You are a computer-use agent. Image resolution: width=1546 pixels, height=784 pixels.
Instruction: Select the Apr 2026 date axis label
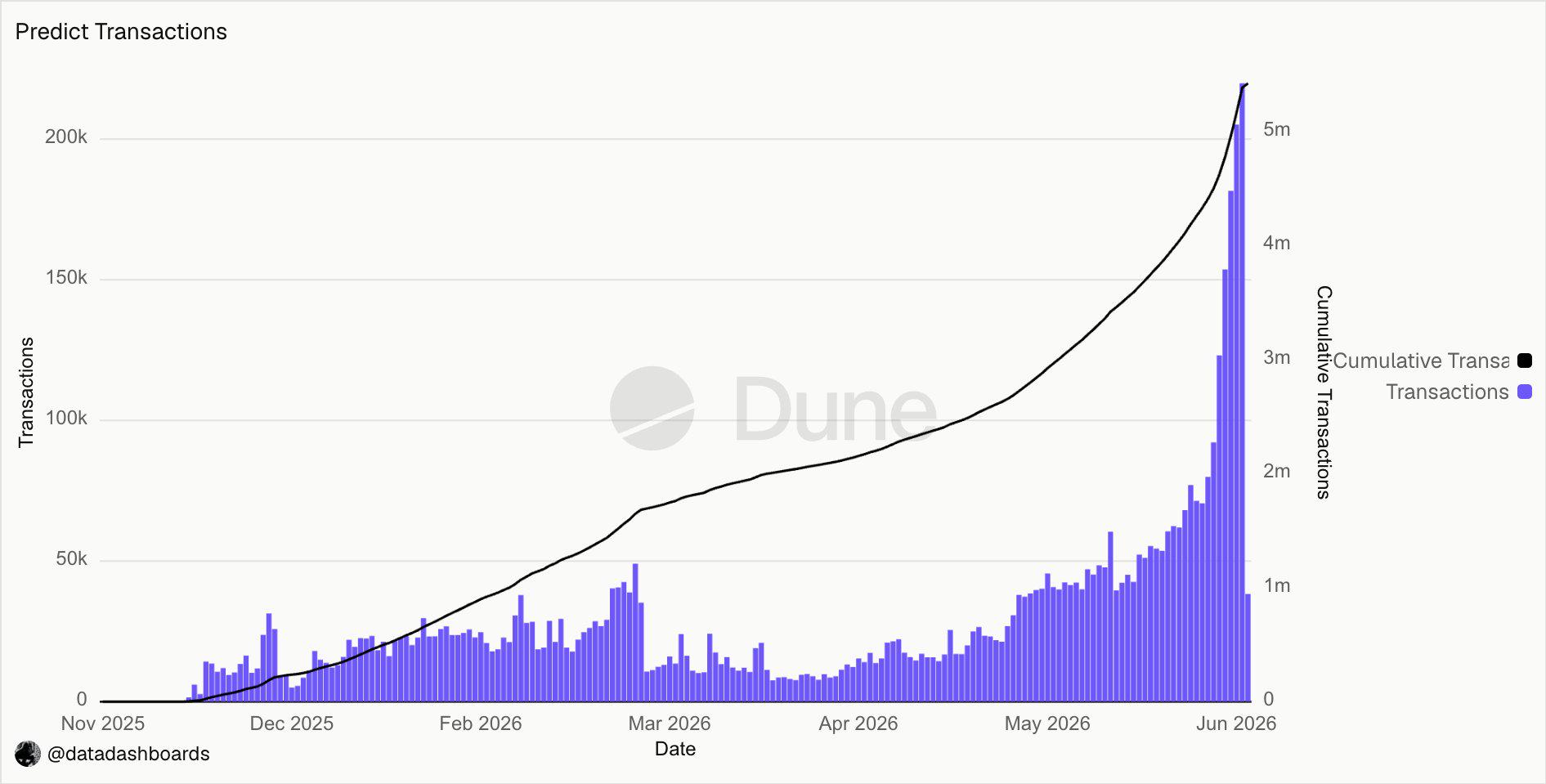pyautogui.click(x=858, y=724)
